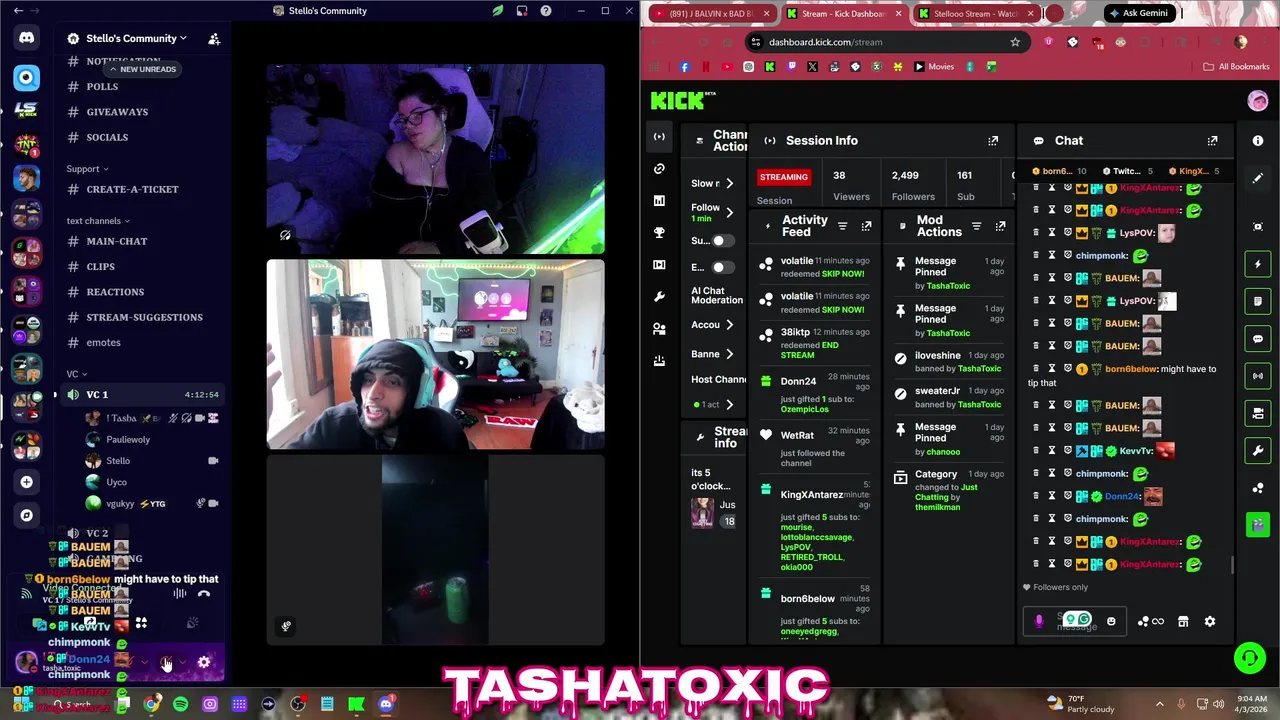1280x720 pixels.
Task: Switch to Stellooo Stream browser tab
Action: (x=974, y=14)
